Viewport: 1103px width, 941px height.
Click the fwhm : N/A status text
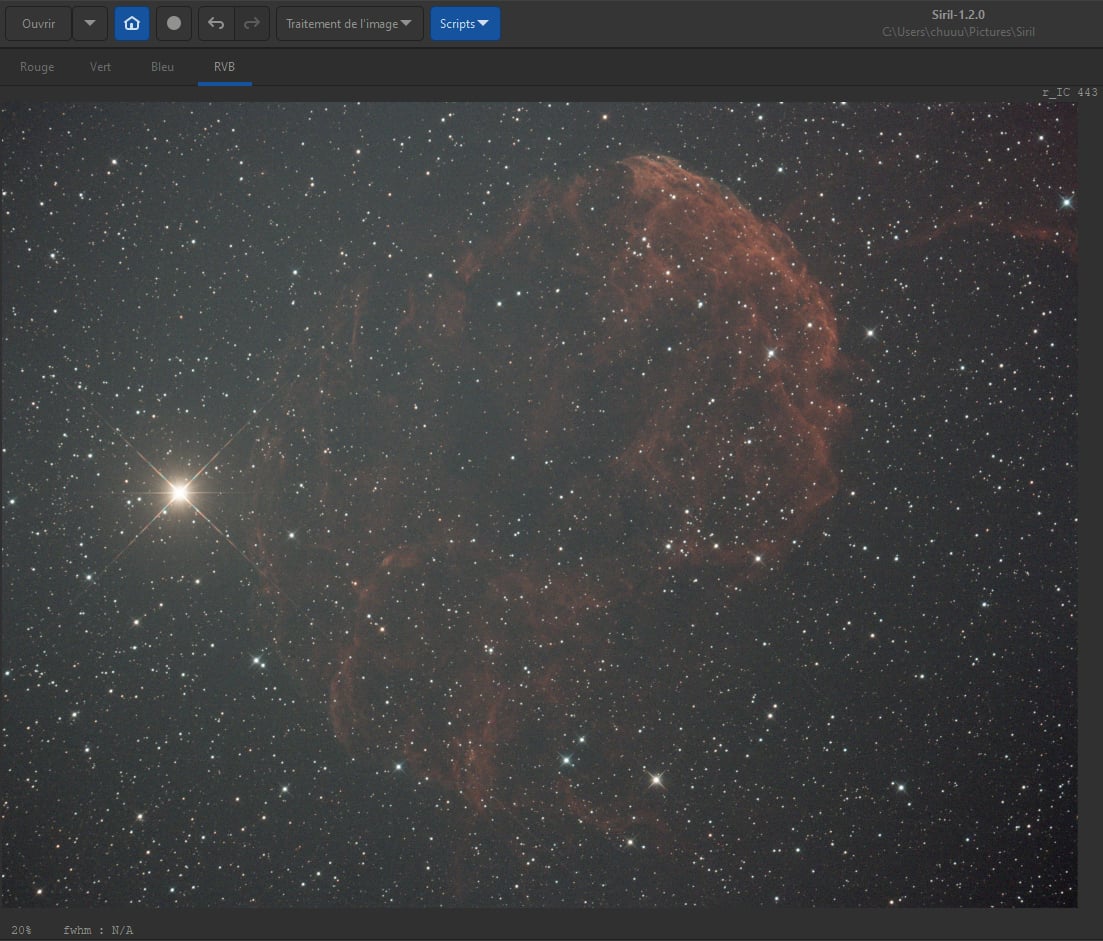click(x=98, y=930)
